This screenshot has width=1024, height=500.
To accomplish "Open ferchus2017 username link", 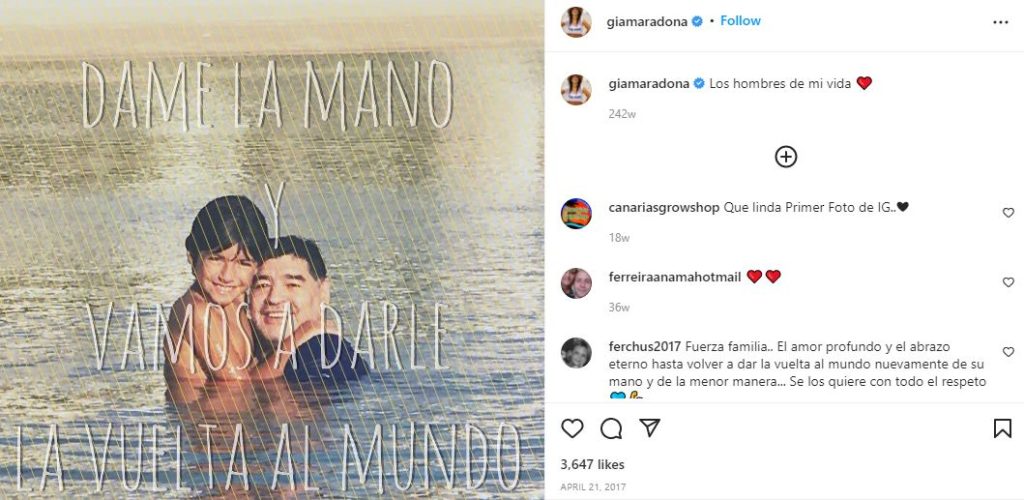I will point(645,347).
